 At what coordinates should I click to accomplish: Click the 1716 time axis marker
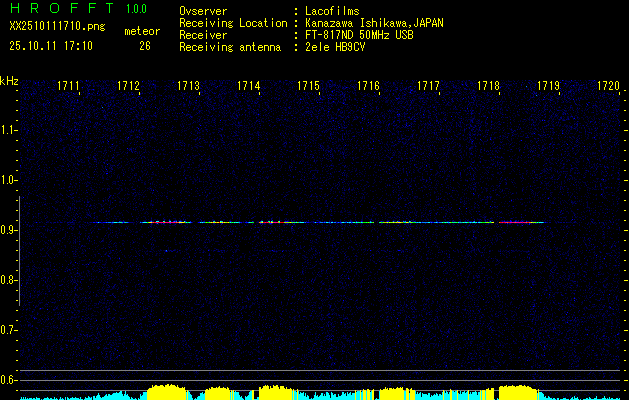click(369, 87)
